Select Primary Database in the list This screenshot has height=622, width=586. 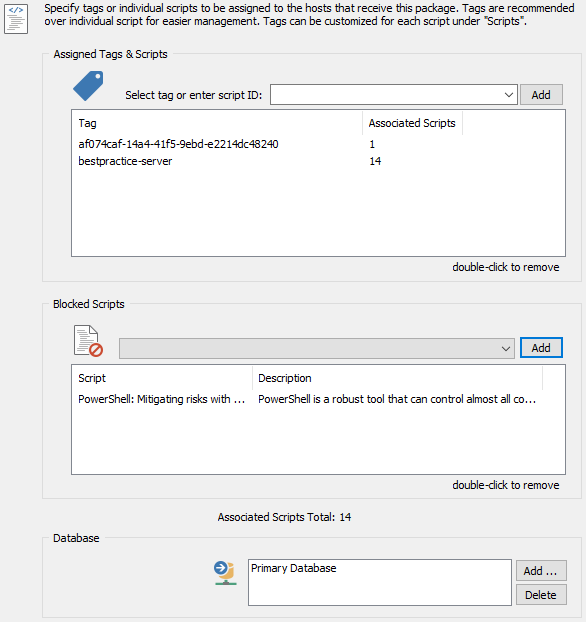[x=294, y=568]
